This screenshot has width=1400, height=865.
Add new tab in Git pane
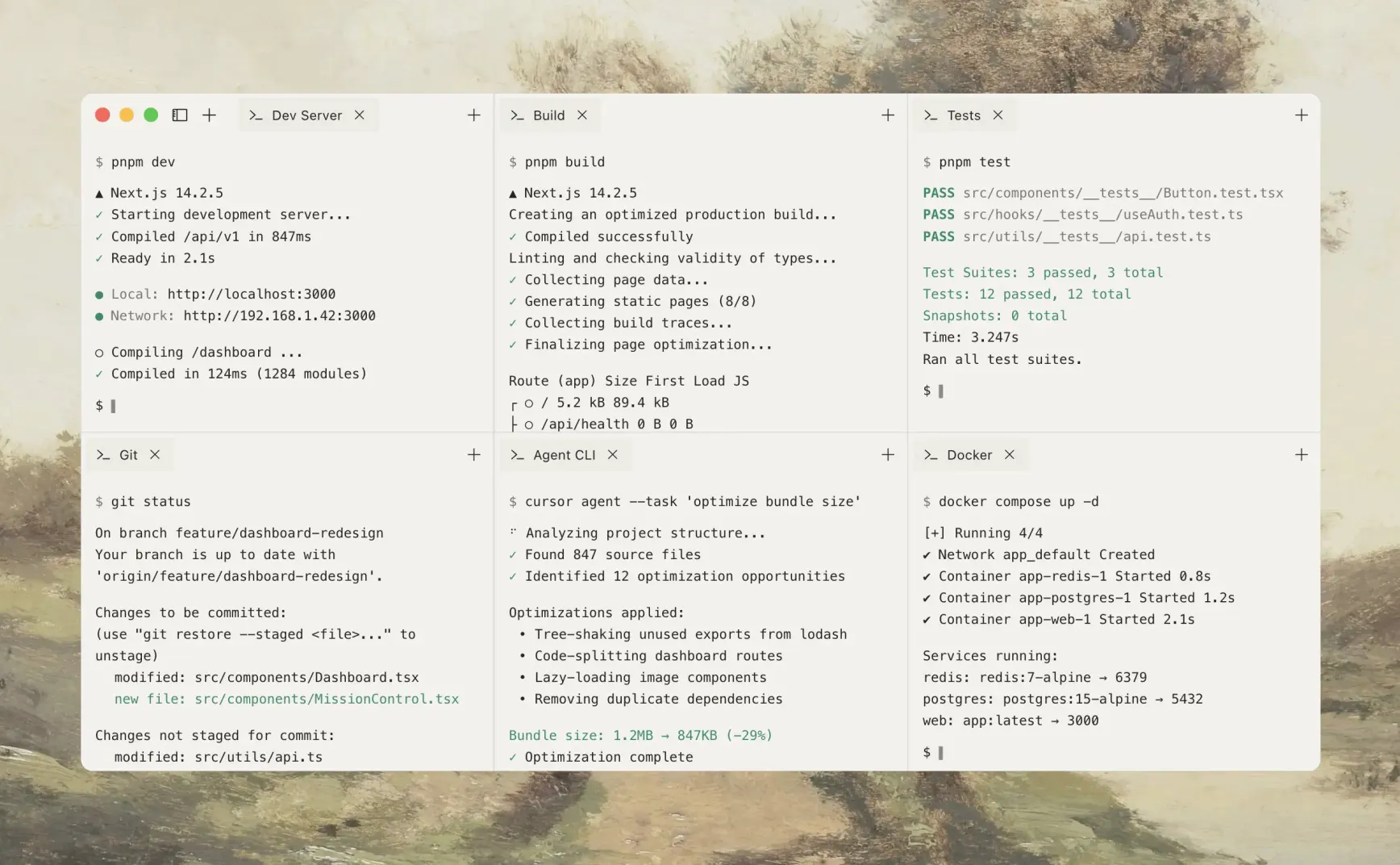pos(473,455)
